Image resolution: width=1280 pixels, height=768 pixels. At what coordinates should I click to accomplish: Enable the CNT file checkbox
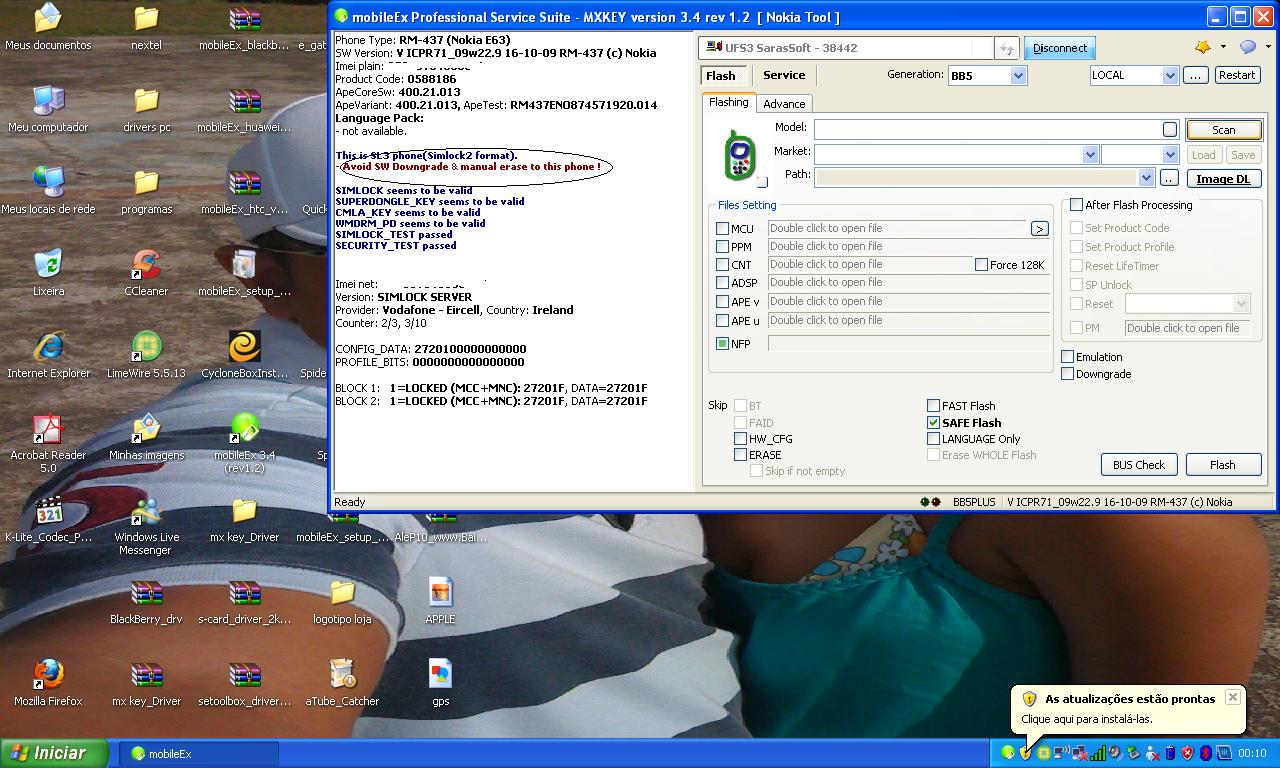(x=722, y=265)
